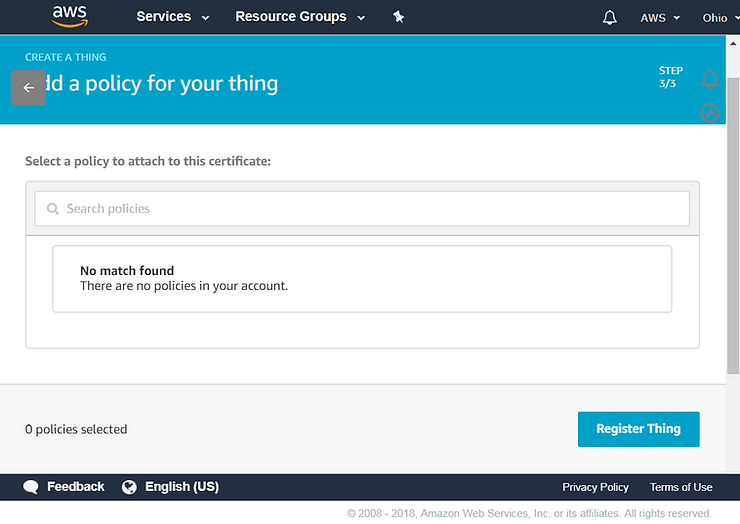Click the back arrow button

click(x=28, y=88)
